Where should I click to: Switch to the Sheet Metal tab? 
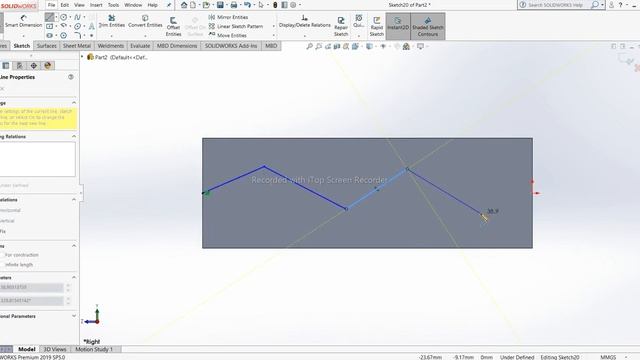[77, 46]
